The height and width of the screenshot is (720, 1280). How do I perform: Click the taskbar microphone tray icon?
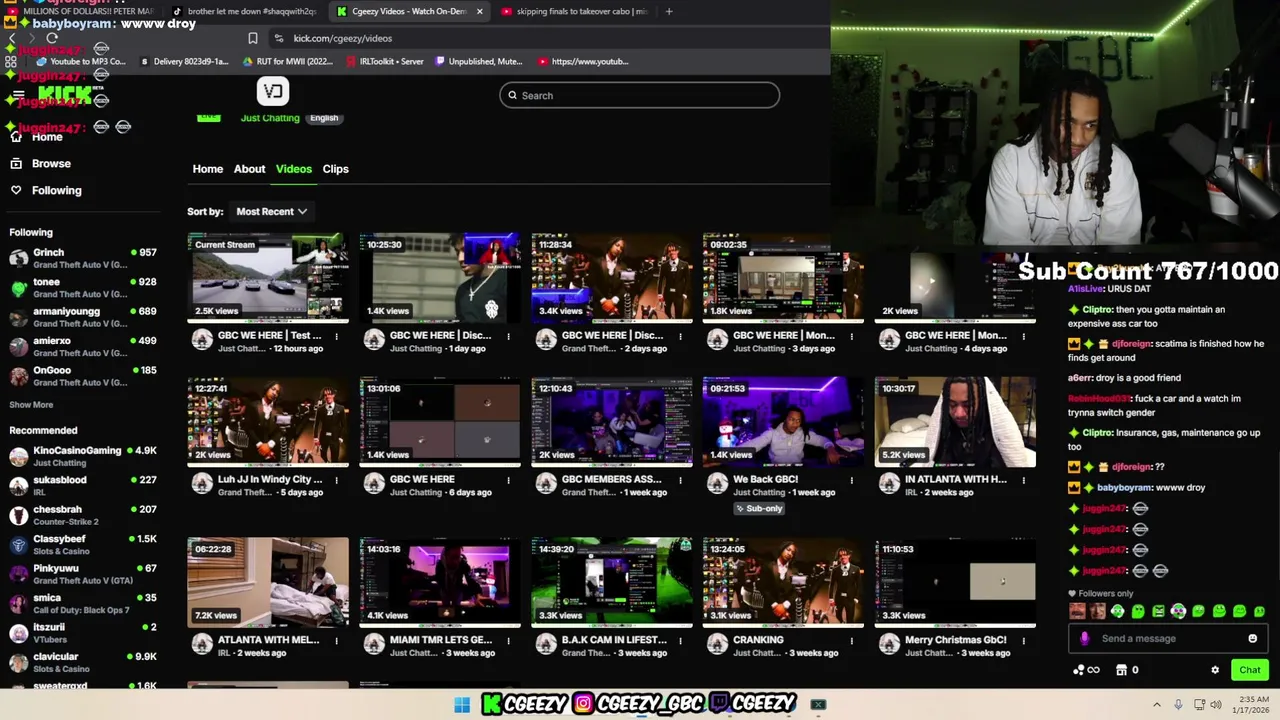tap(1178, 705)
